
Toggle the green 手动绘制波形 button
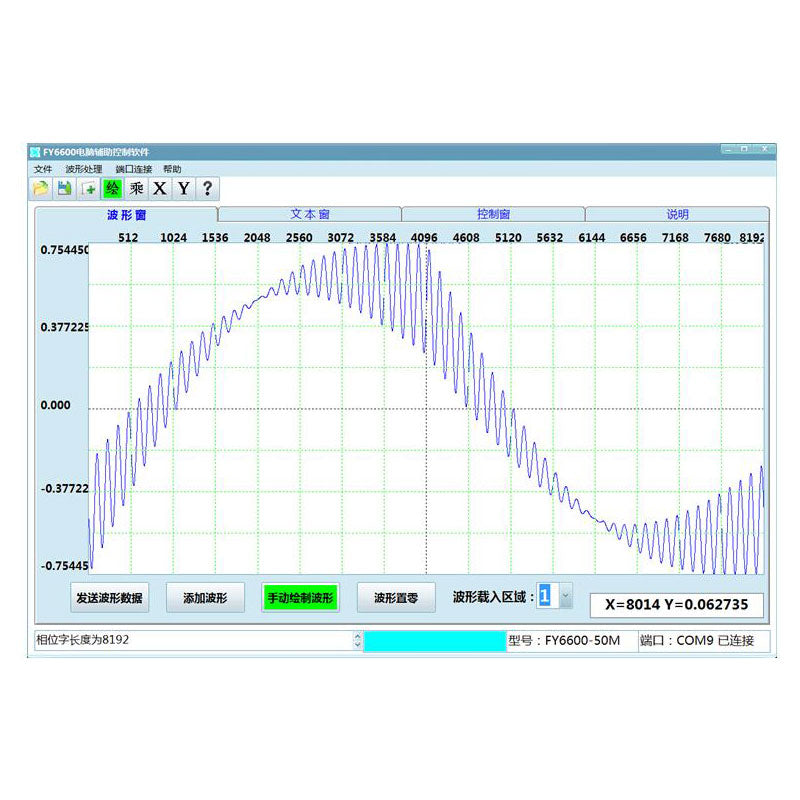pos(299,598)
